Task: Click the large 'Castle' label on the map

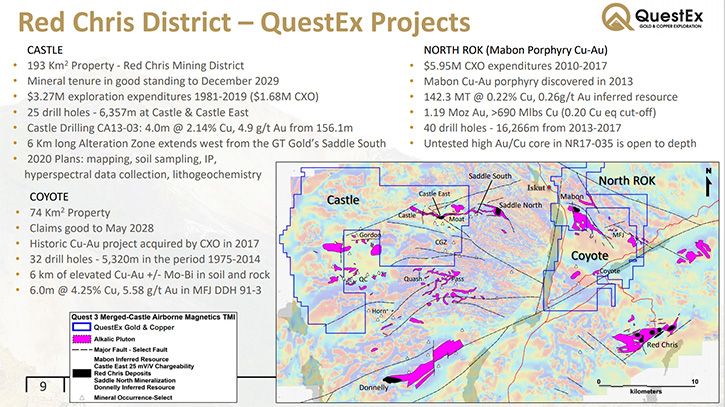Action: click(x=343, y=200)
